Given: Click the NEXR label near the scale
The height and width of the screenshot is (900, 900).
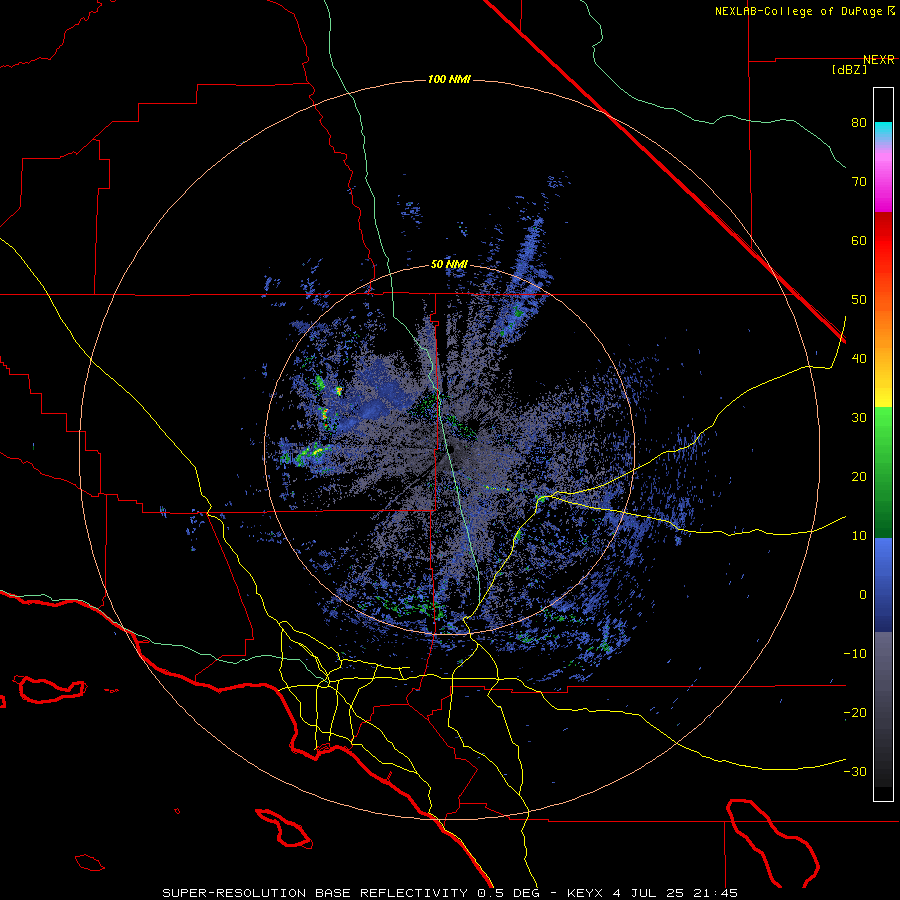Looking at the screenshot, I should click(879, 60).
